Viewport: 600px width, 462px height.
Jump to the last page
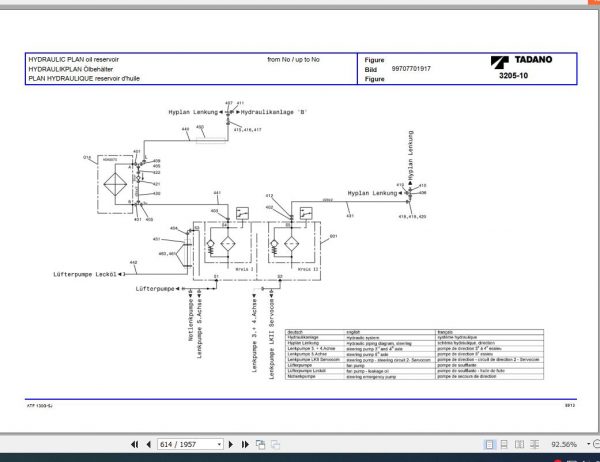coord(245,444)
